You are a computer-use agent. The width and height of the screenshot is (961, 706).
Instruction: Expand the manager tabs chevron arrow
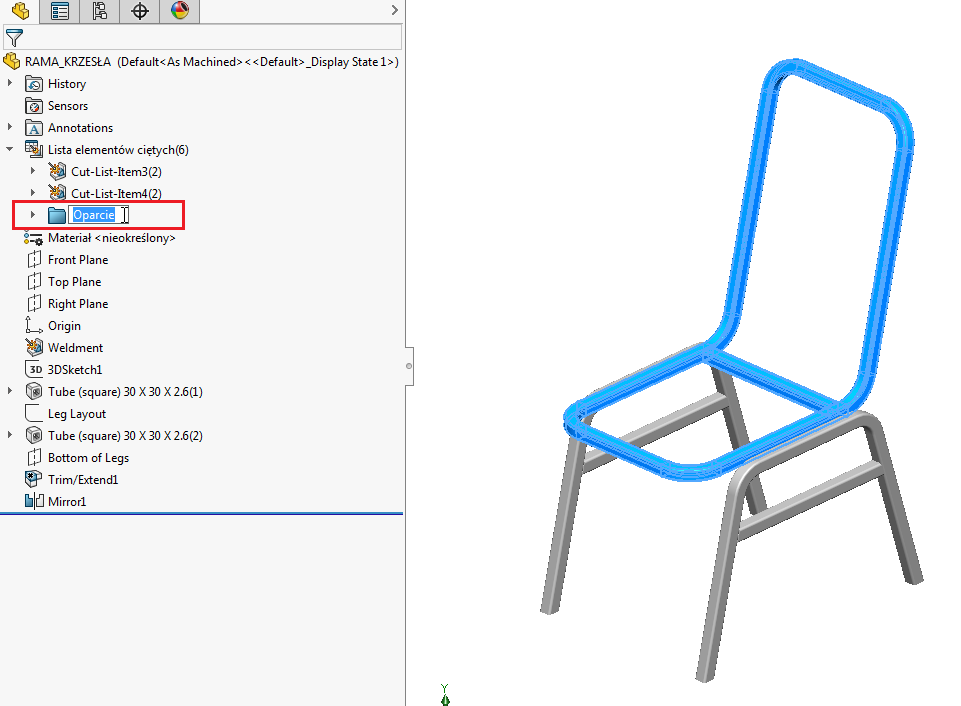394,10
